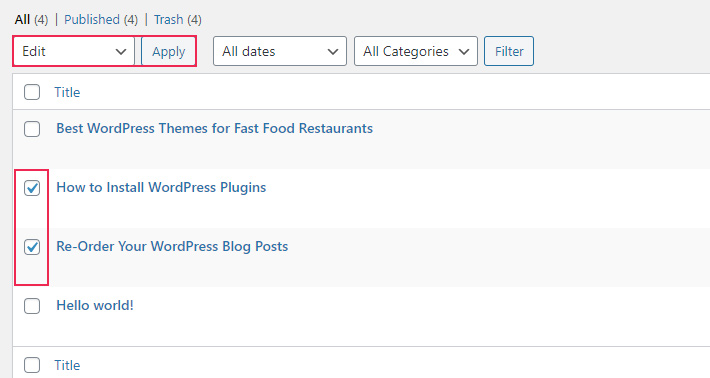Click the Apply button

(x=168, y=51)
